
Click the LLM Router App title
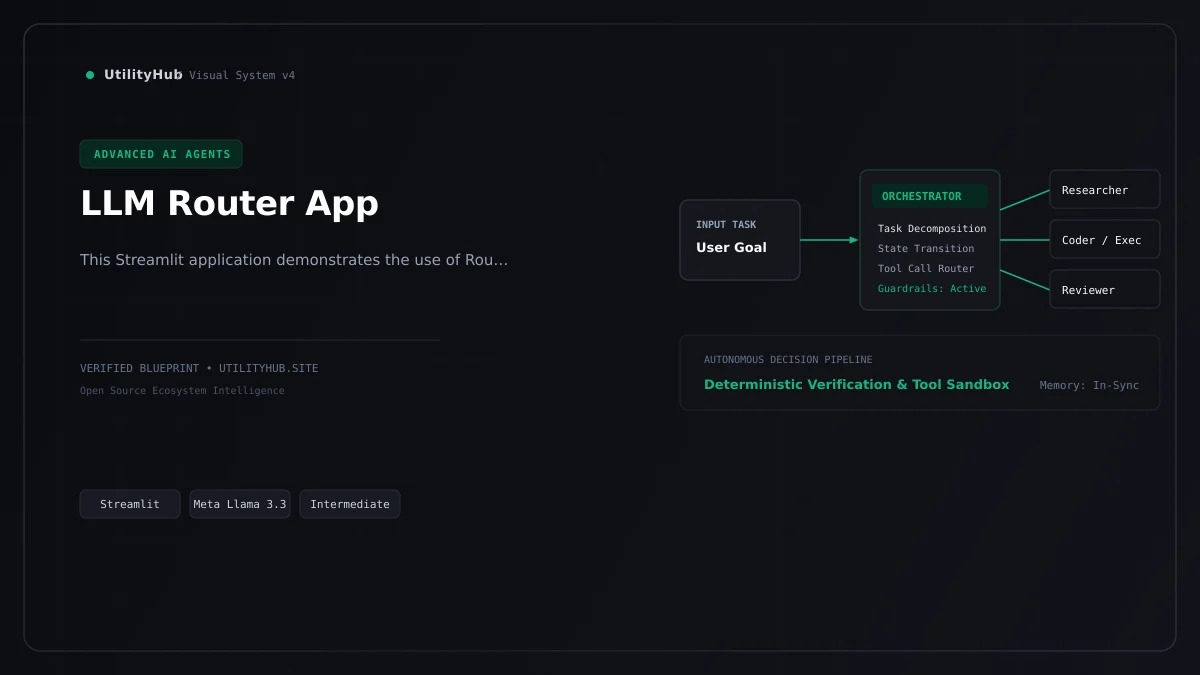click(229, 203)
